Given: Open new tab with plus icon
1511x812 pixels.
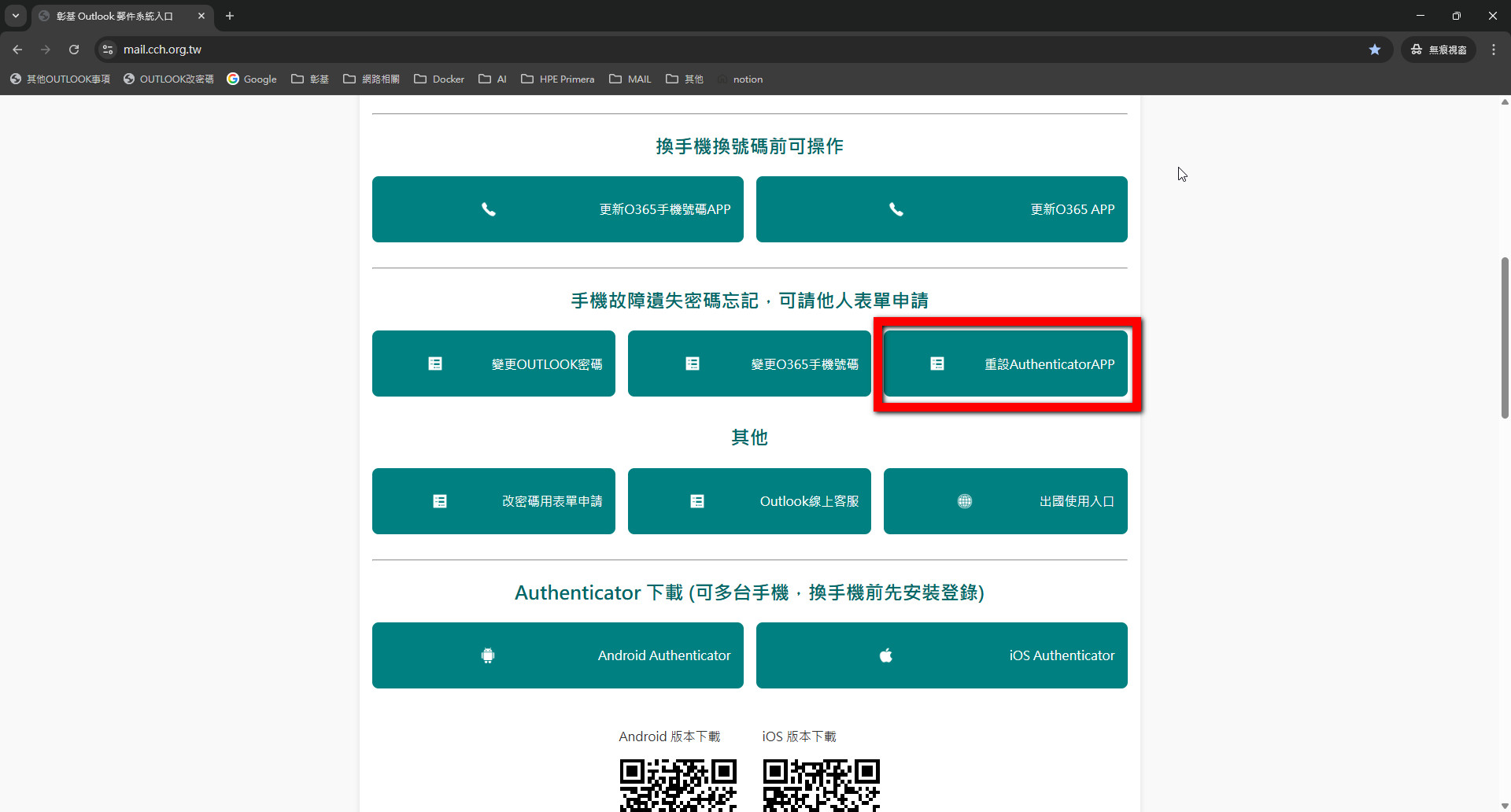Looking at the screenshot, I should pyautogui.click(x=230, y=16).
